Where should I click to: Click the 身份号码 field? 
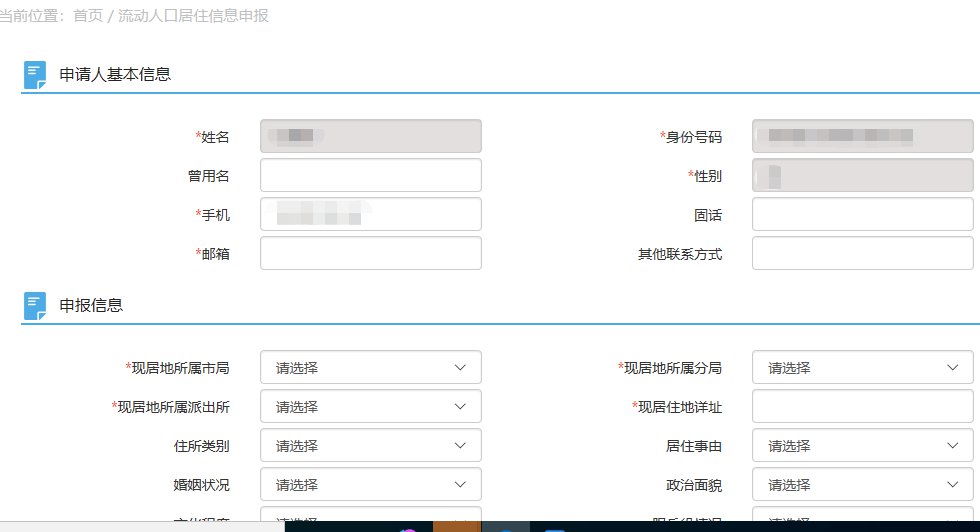862,137
